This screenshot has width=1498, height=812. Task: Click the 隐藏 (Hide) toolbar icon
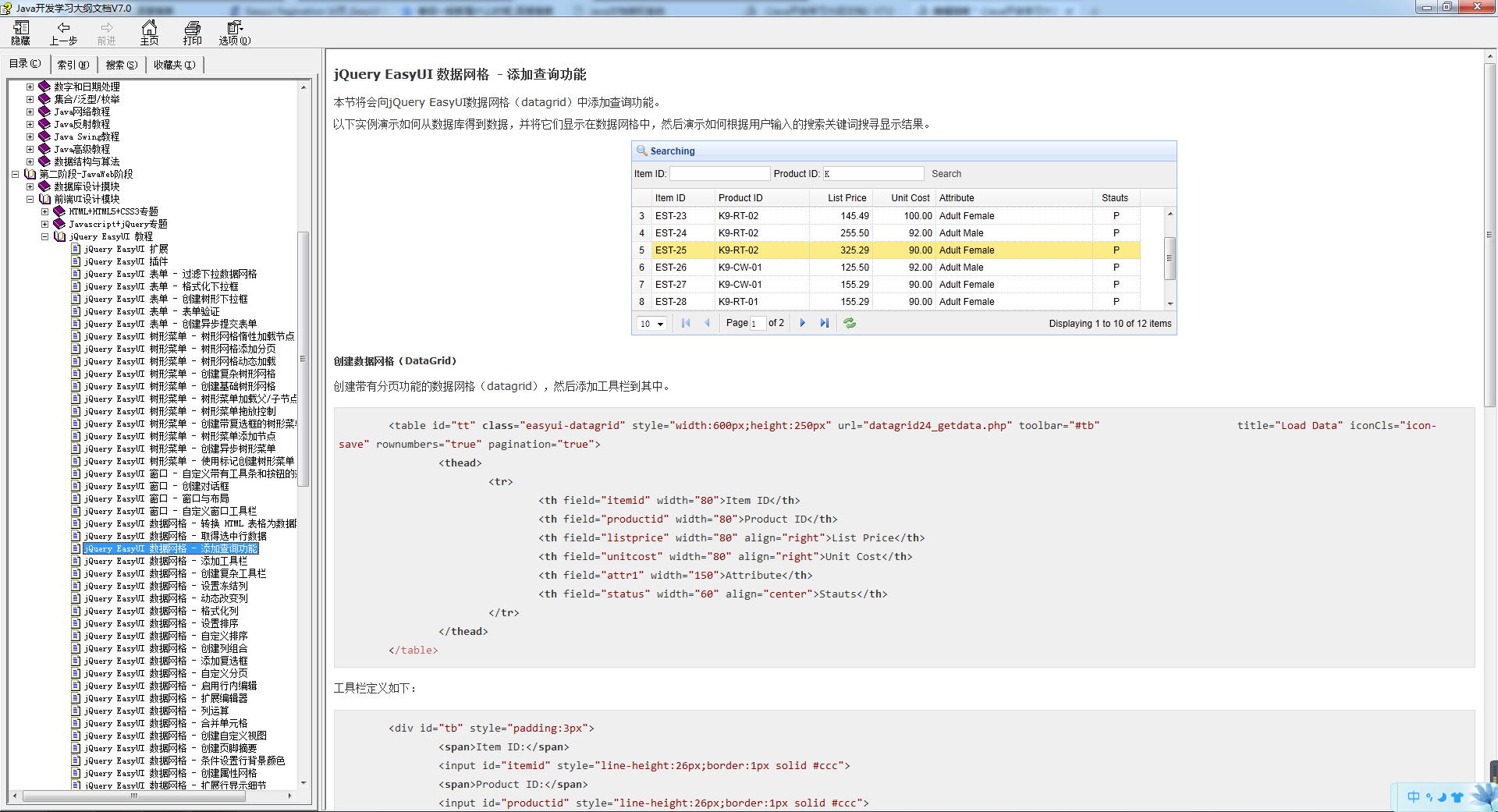[x=21, y=34]
